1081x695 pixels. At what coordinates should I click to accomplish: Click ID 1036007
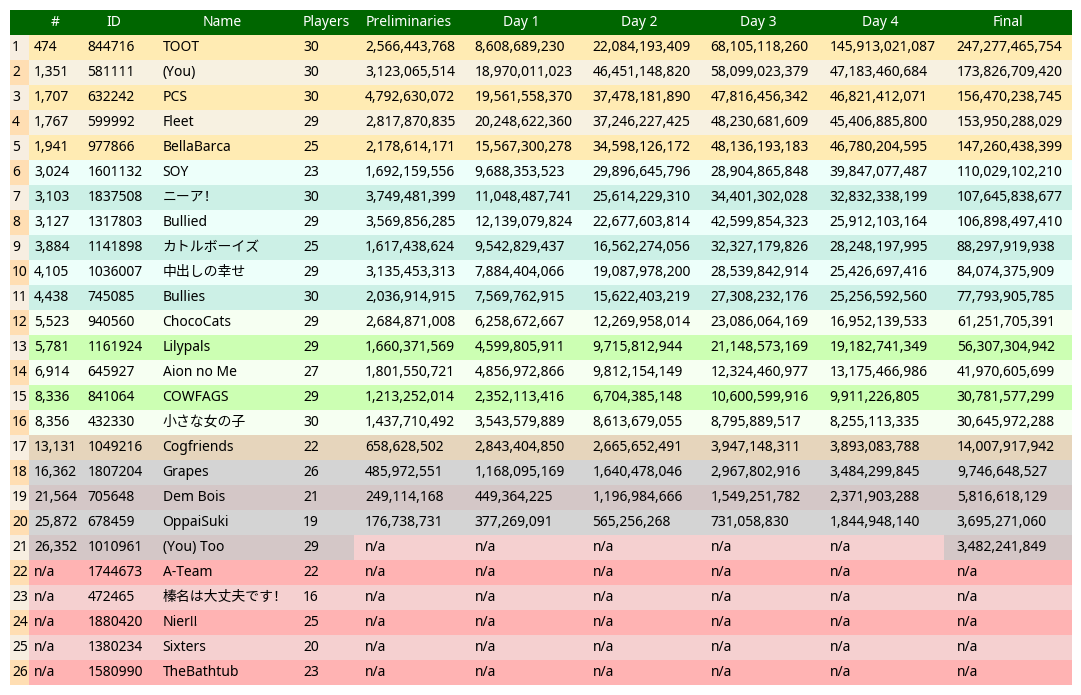115,272
